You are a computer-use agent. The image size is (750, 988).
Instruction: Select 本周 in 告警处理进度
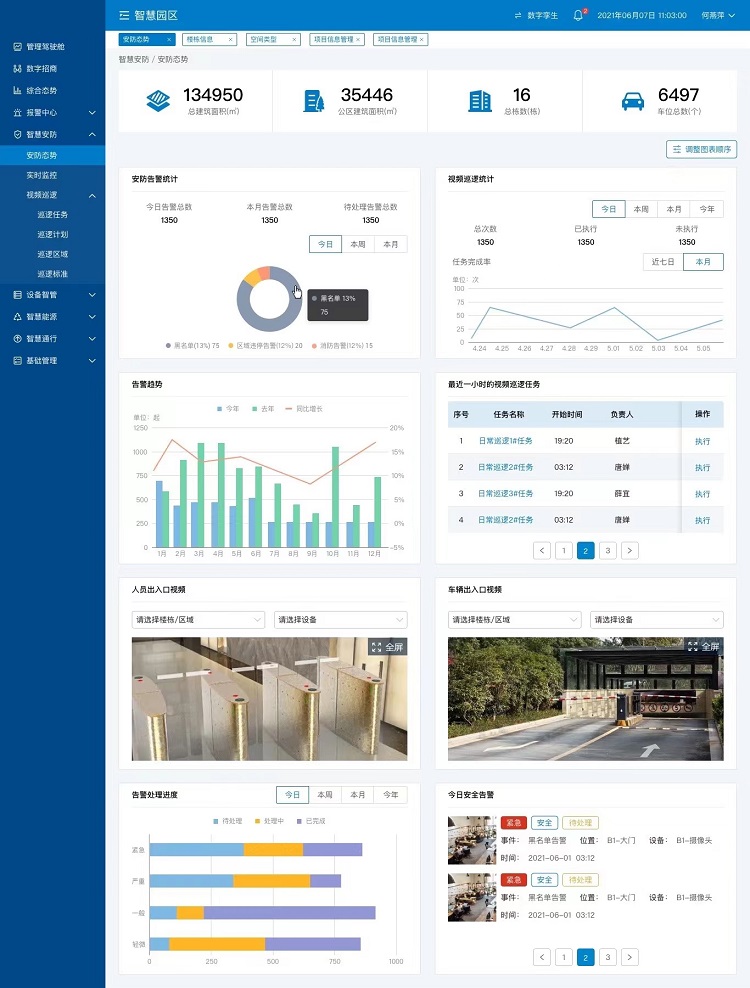[325, 795]
